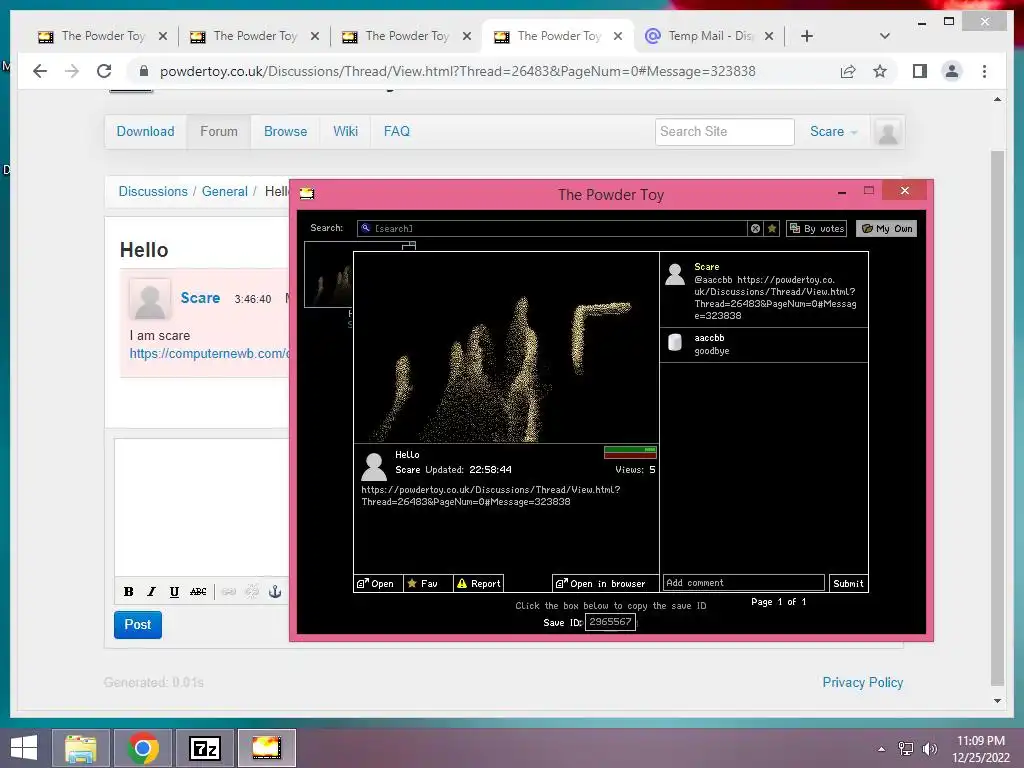Screen dimensions: 1024x768
Task: Submit the comment with Submit button
Action: tap(848, 583)
